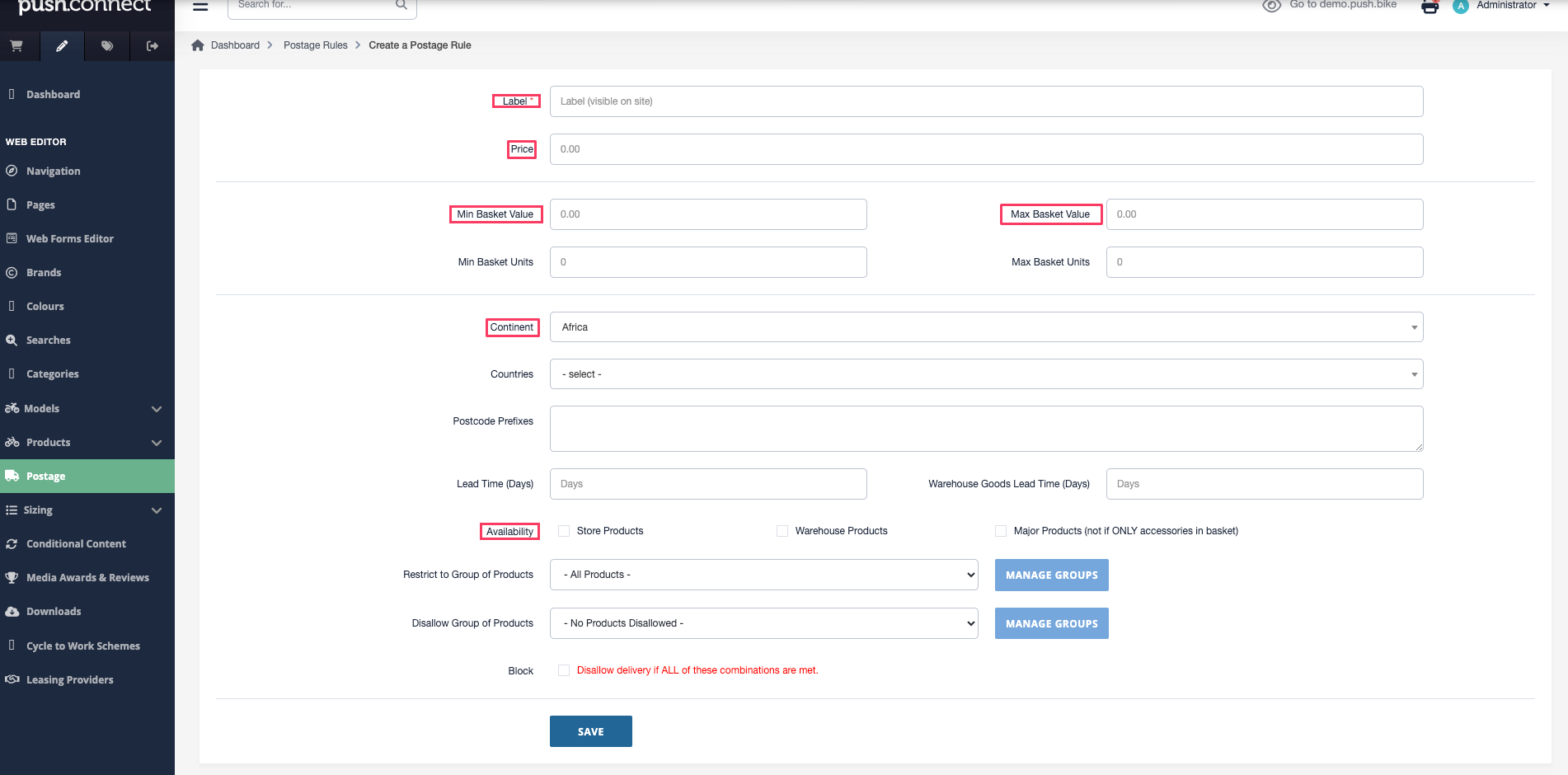Click the Label text input field
This screenshot has height=775, width=1568.
(x=986, y=101)
